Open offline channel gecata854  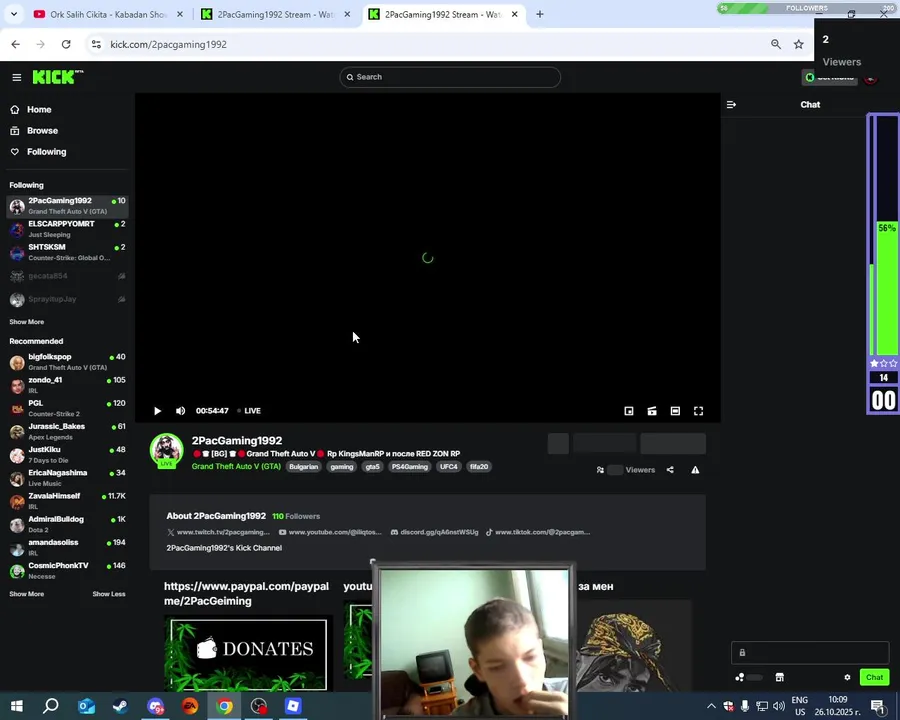(67, 276)
